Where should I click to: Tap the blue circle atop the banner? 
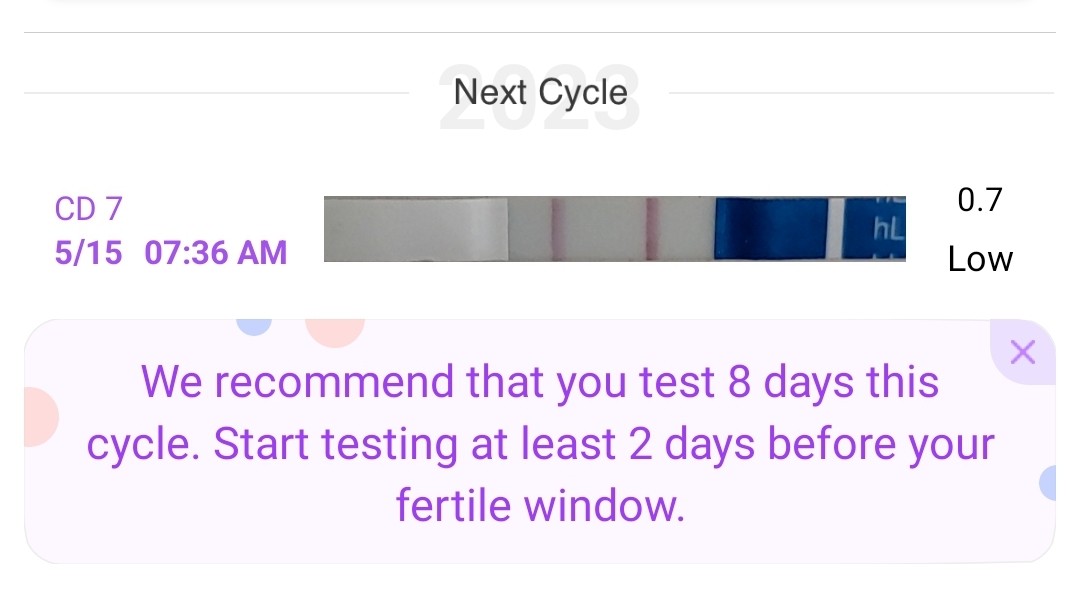(255, 326)
